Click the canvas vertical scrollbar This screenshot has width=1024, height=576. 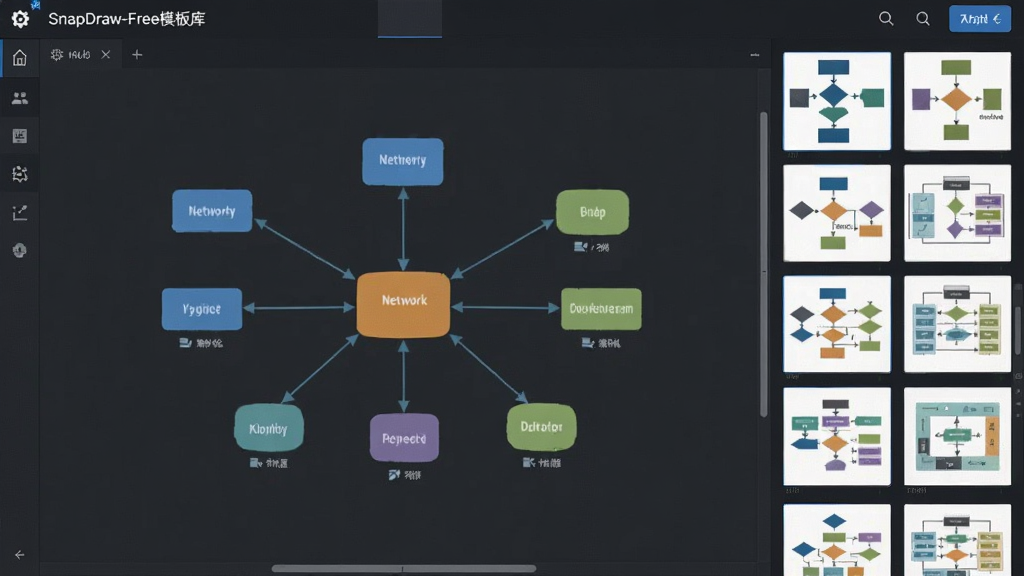763,264
